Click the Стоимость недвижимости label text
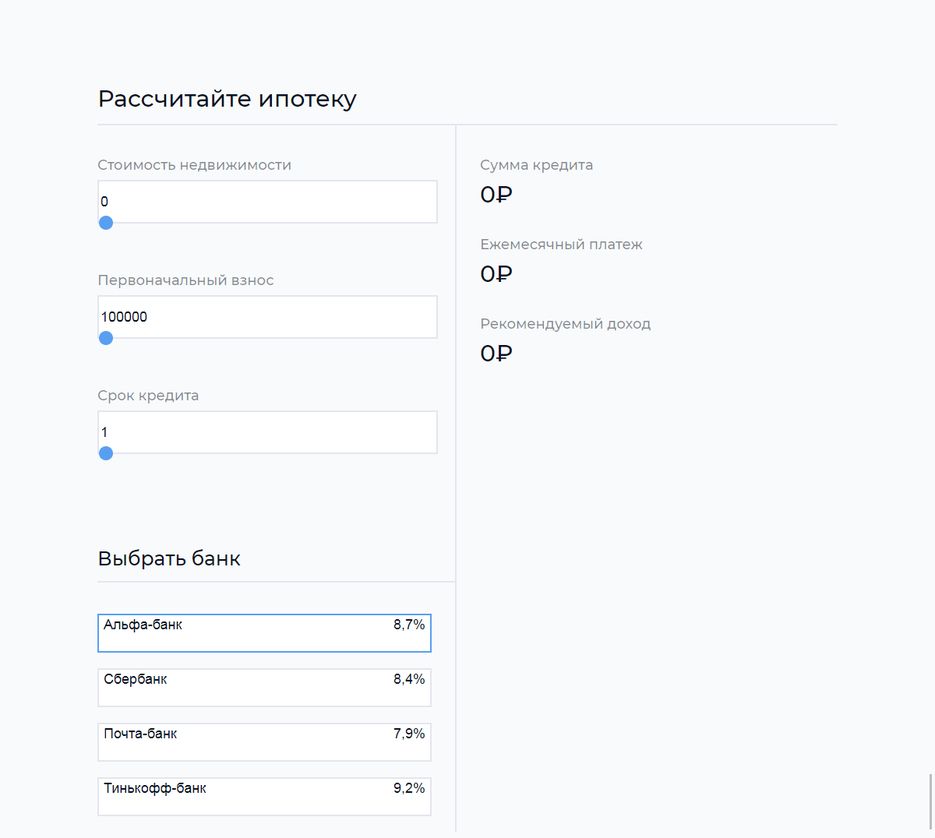 [x=195, y=165]
